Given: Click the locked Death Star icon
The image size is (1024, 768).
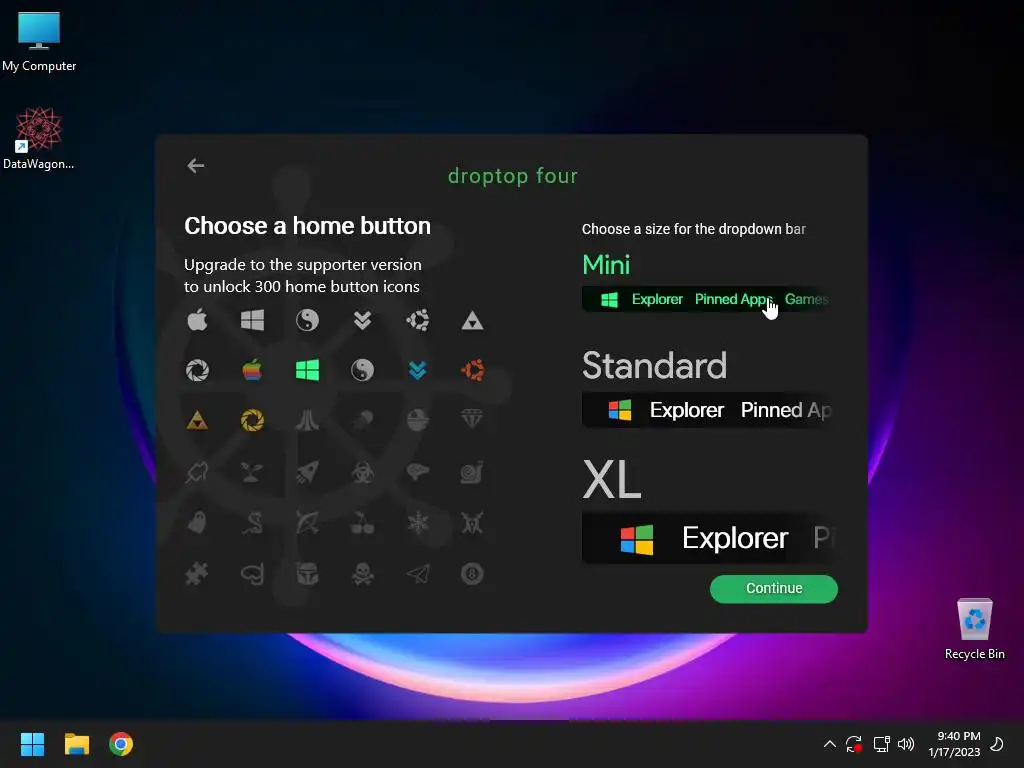Looking at the screenshot, I should [x=417, y=420].
